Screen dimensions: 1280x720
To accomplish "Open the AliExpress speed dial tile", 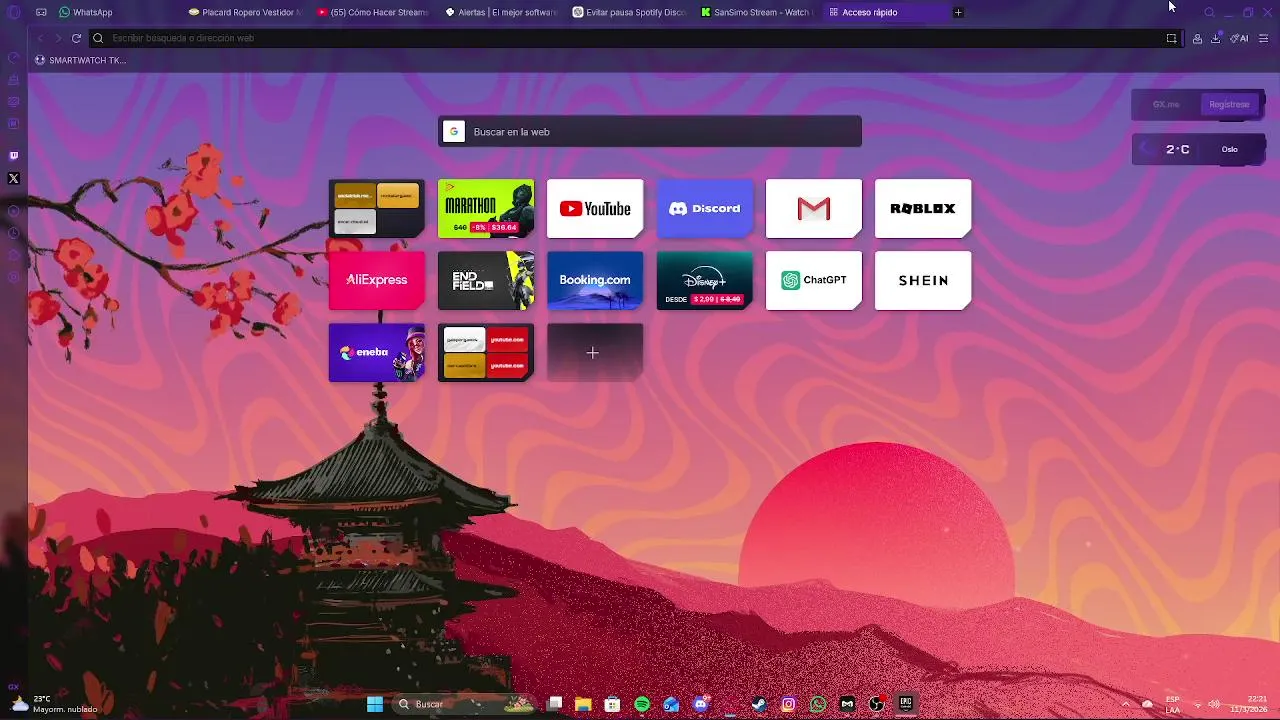I will click(x=377, y=280).
